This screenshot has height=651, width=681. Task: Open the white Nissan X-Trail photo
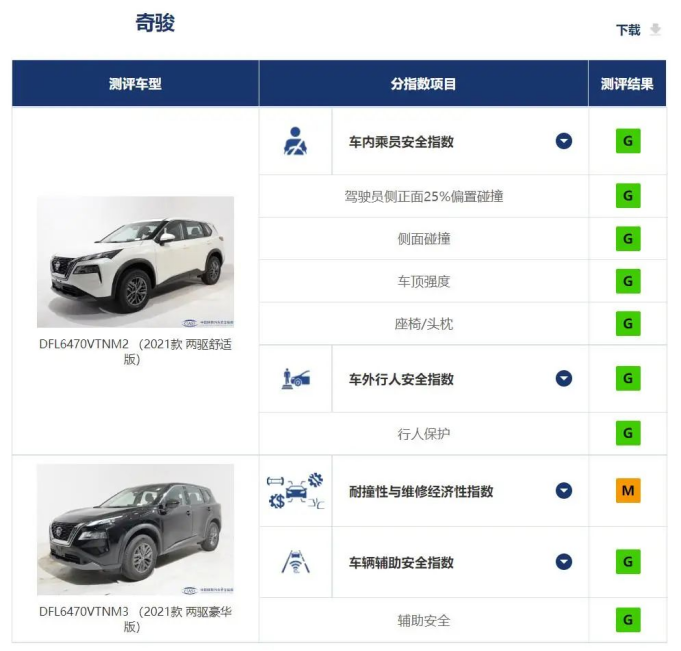[136, 262]
